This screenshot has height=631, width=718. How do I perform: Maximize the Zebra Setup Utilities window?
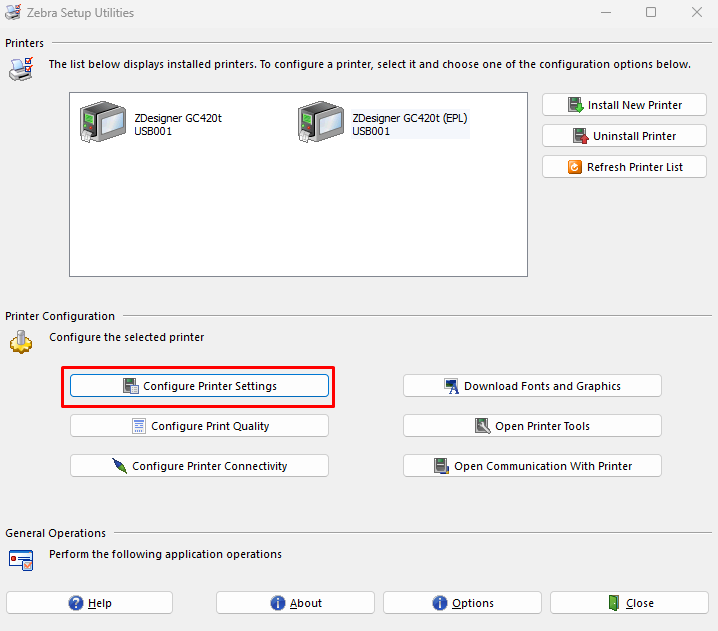(651, 12)
